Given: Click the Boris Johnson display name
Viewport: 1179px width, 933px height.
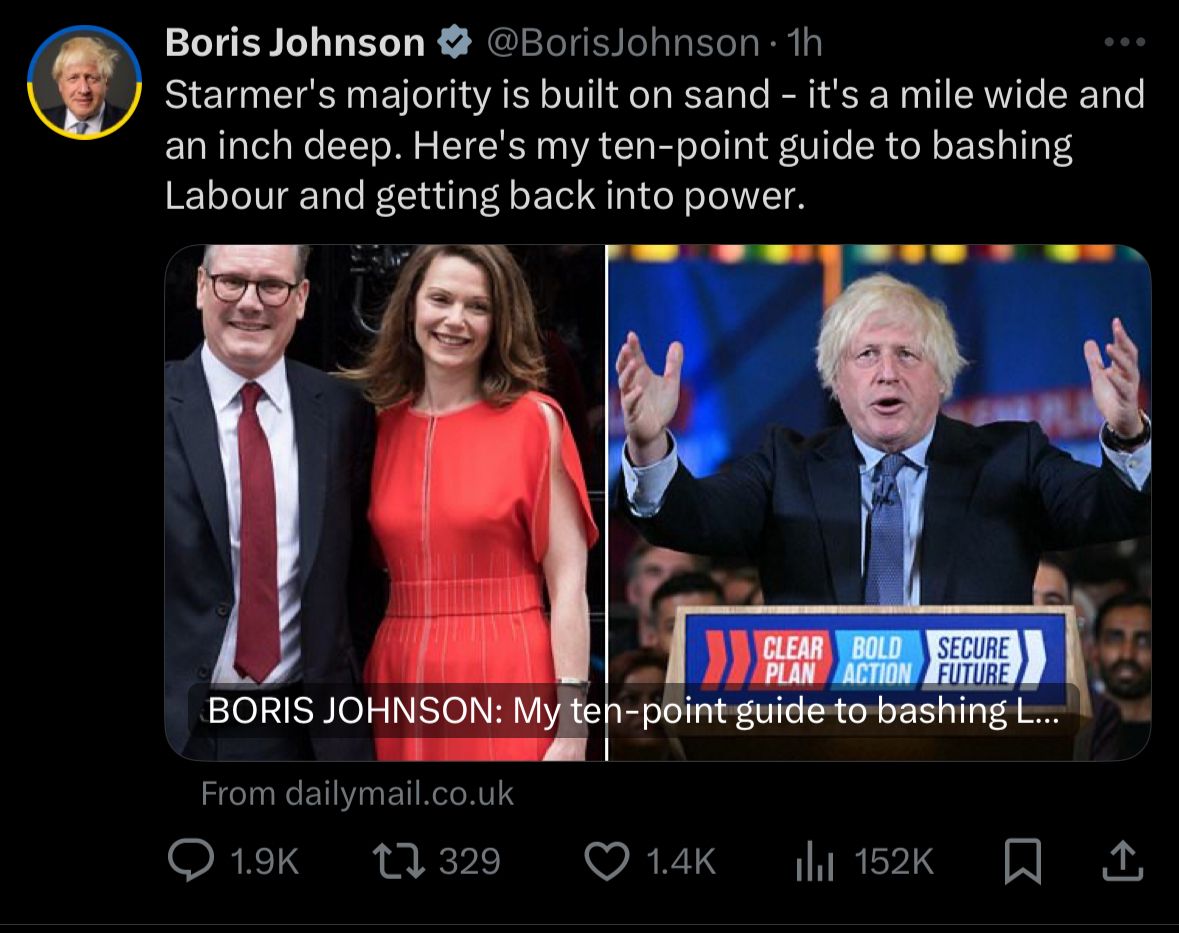Looking at the screenshot, I should click(x=295, y=42).
